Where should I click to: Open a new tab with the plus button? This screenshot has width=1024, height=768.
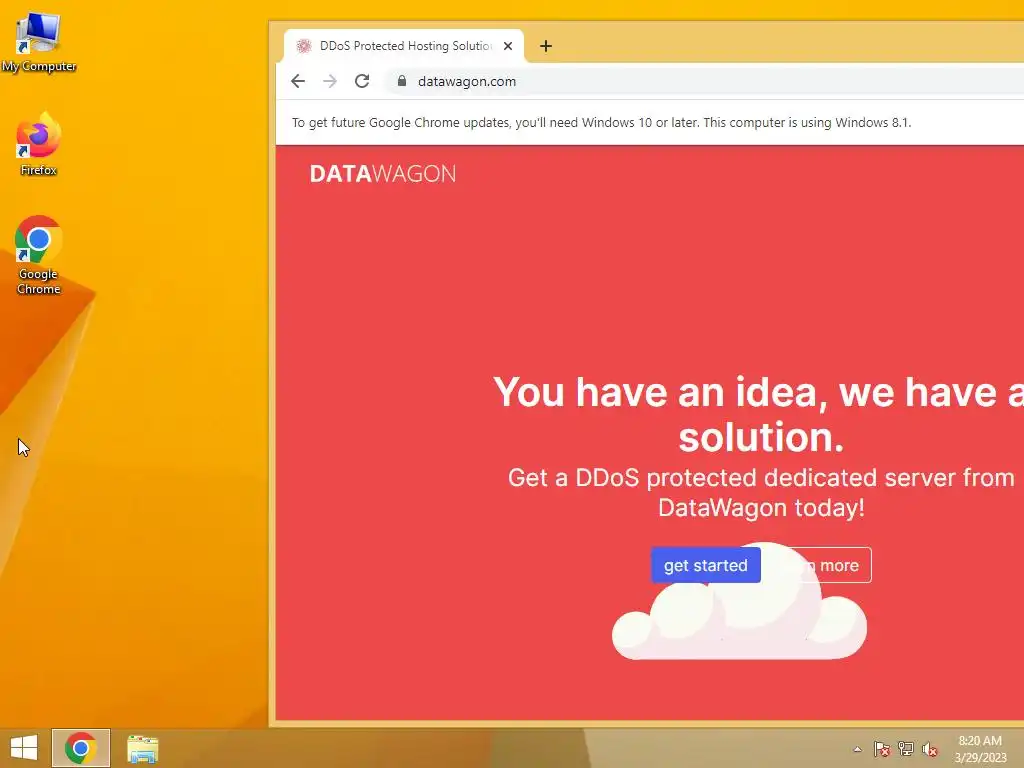[x=546, y=46]
